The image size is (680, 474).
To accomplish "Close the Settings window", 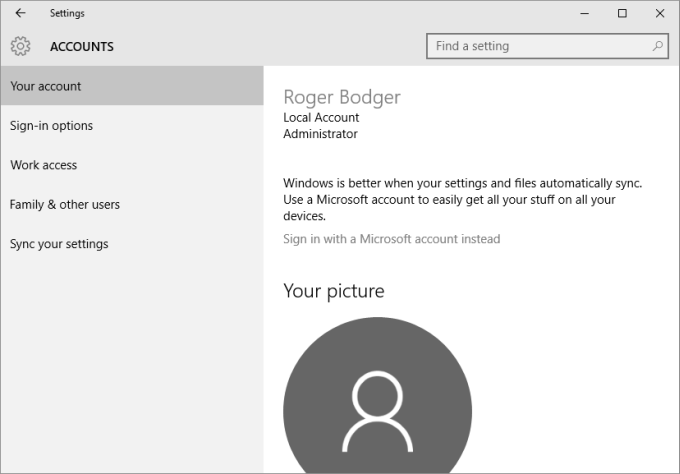I will tap(658, 13).
